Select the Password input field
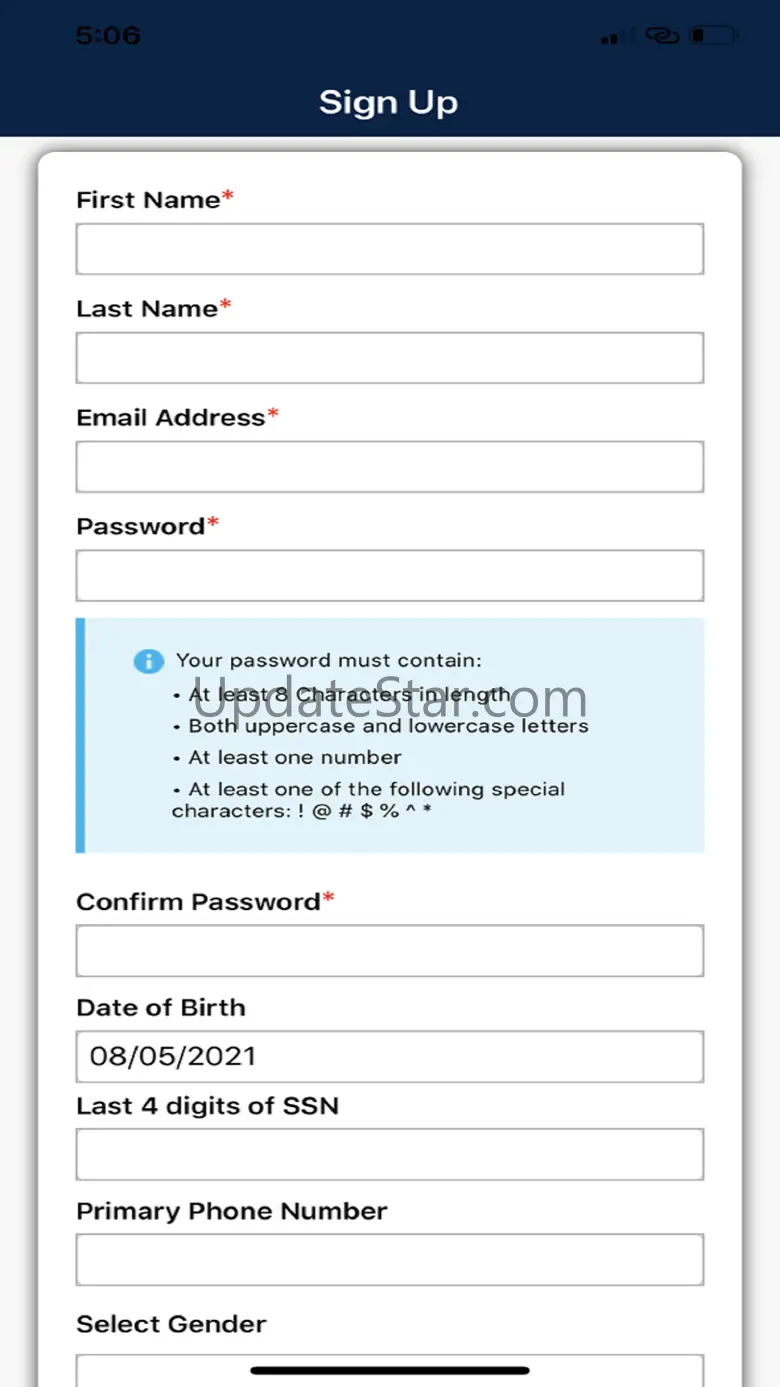The height and width of the screenshot is (1387, 780). click(390, 576)
